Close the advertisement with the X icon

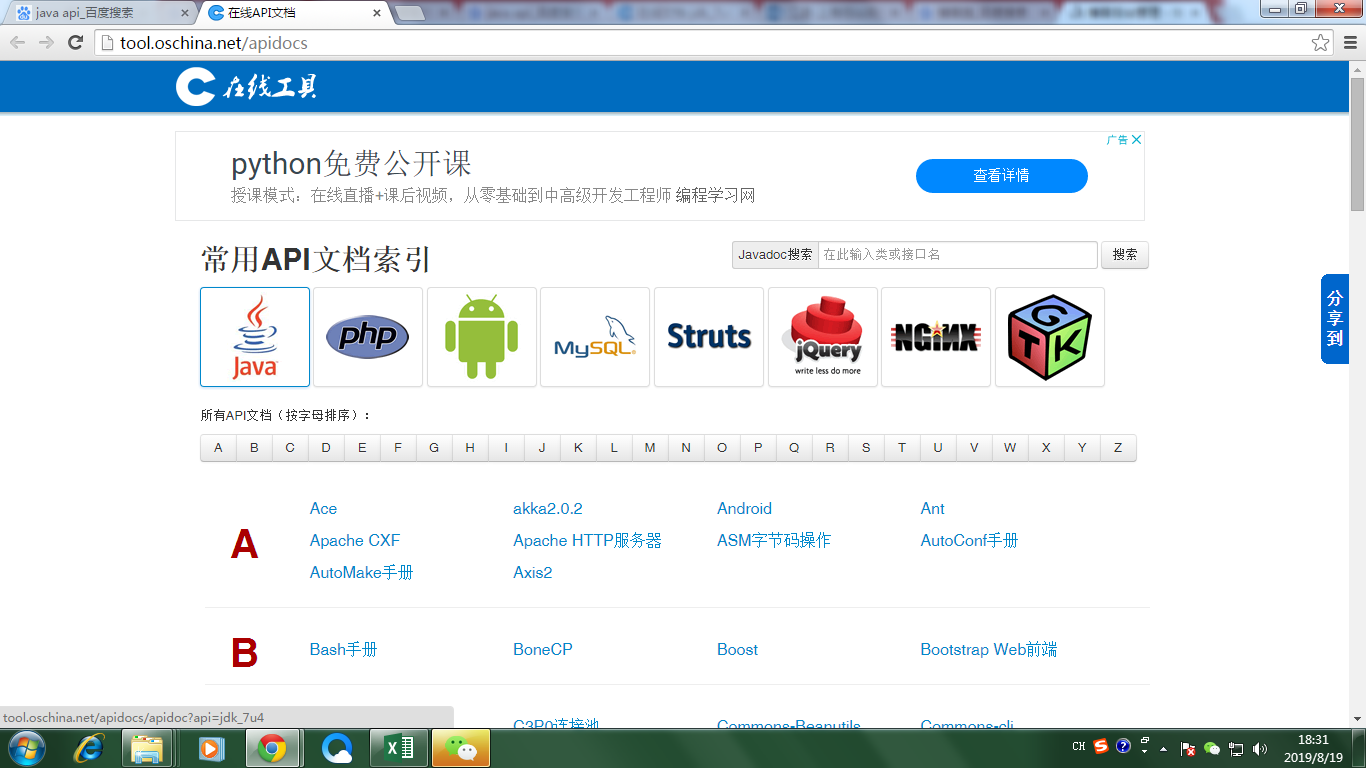pyautogui.click(x=1136, y=139)
